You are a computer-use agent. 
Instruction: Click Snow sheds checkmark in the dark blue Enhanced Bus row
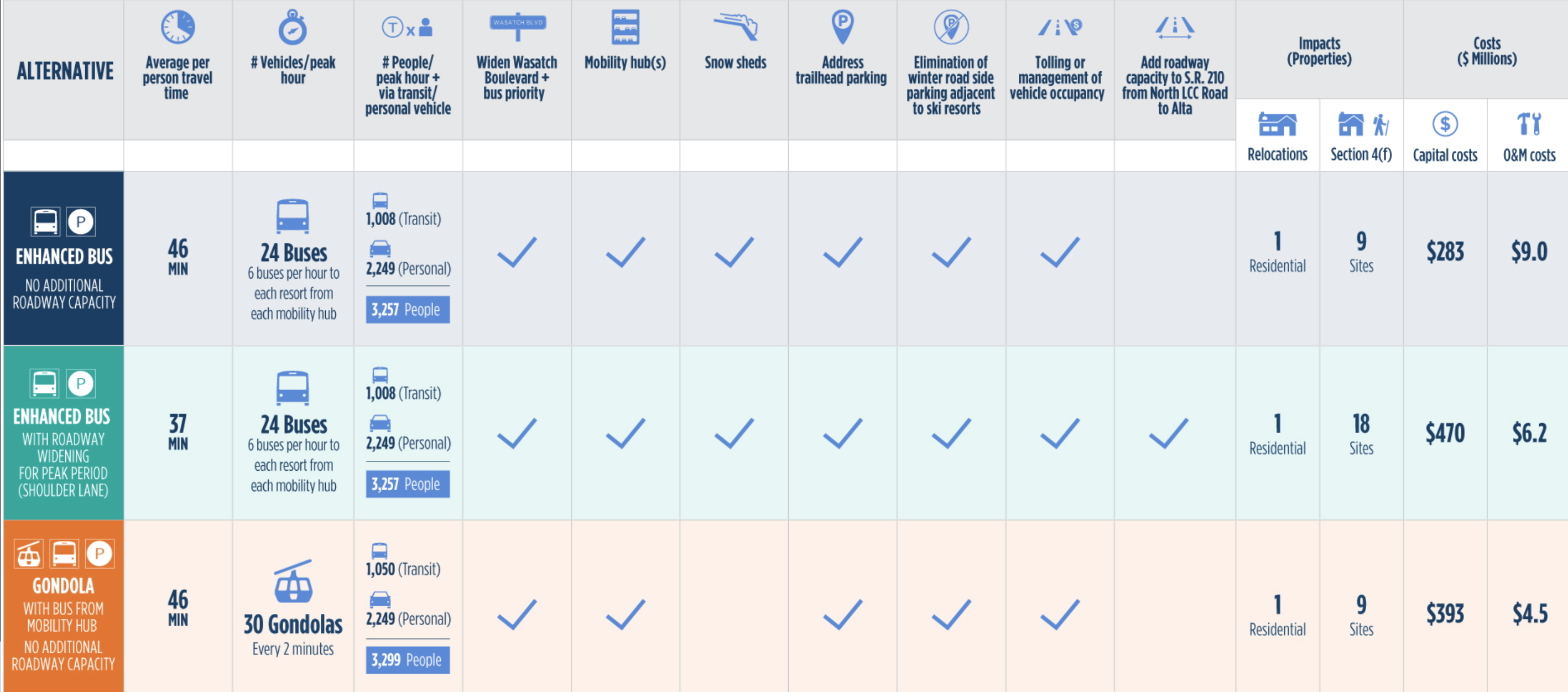coord(734,252)
